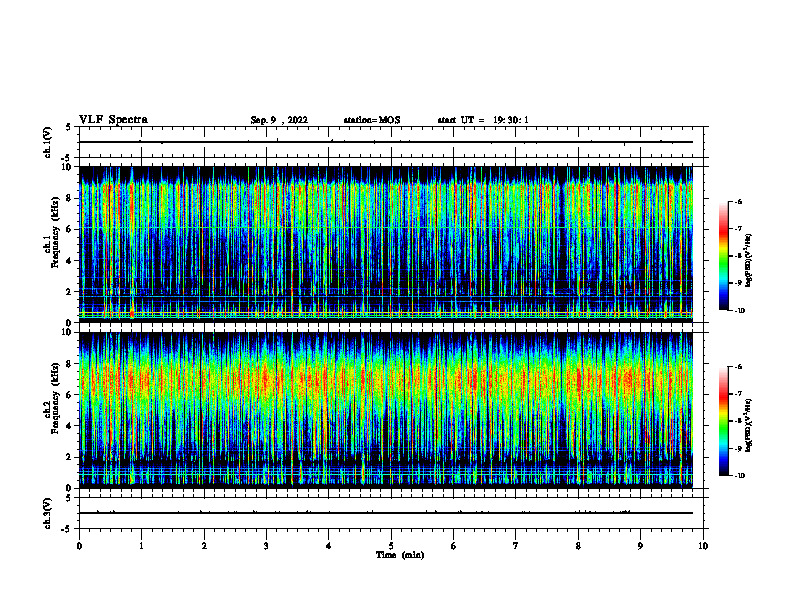Click time axis tick label "10"
The width and height of the screenshot is (792, 612).
pos(703,546)
